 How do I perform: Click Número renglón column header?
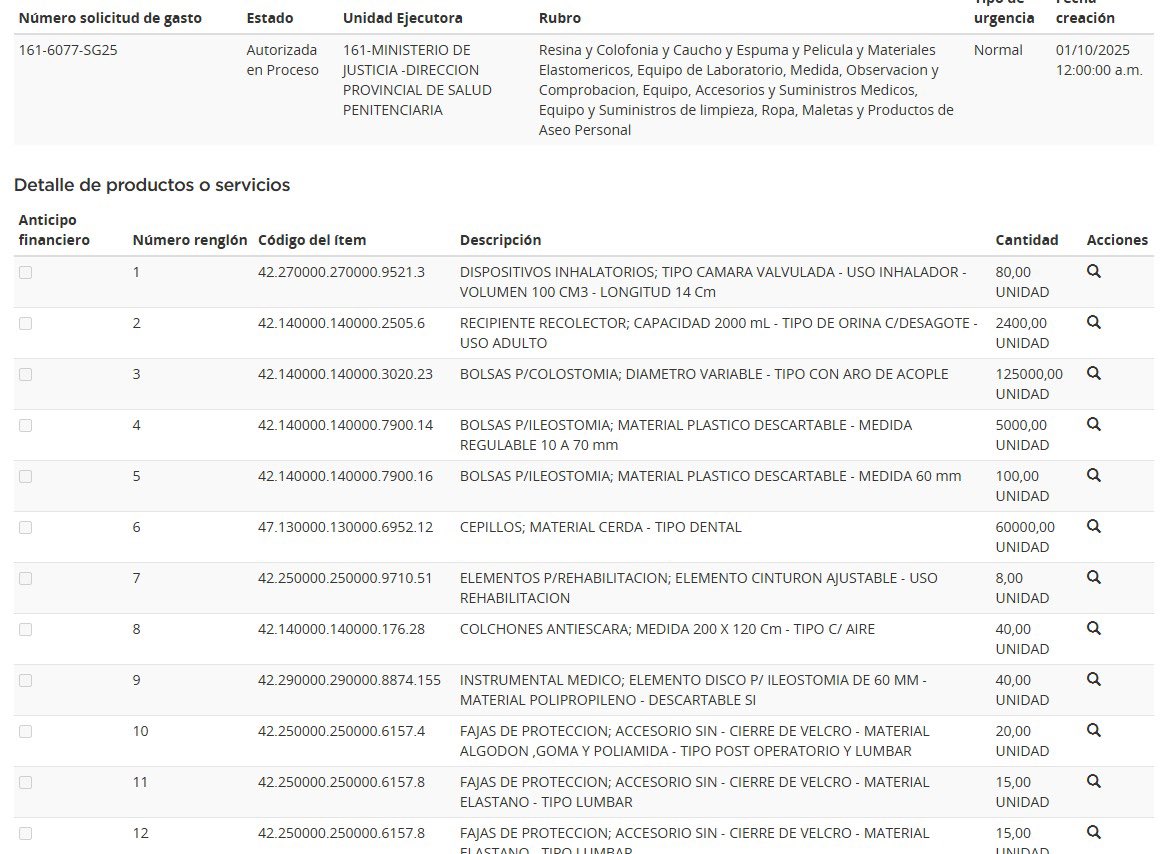pos(190,240)
